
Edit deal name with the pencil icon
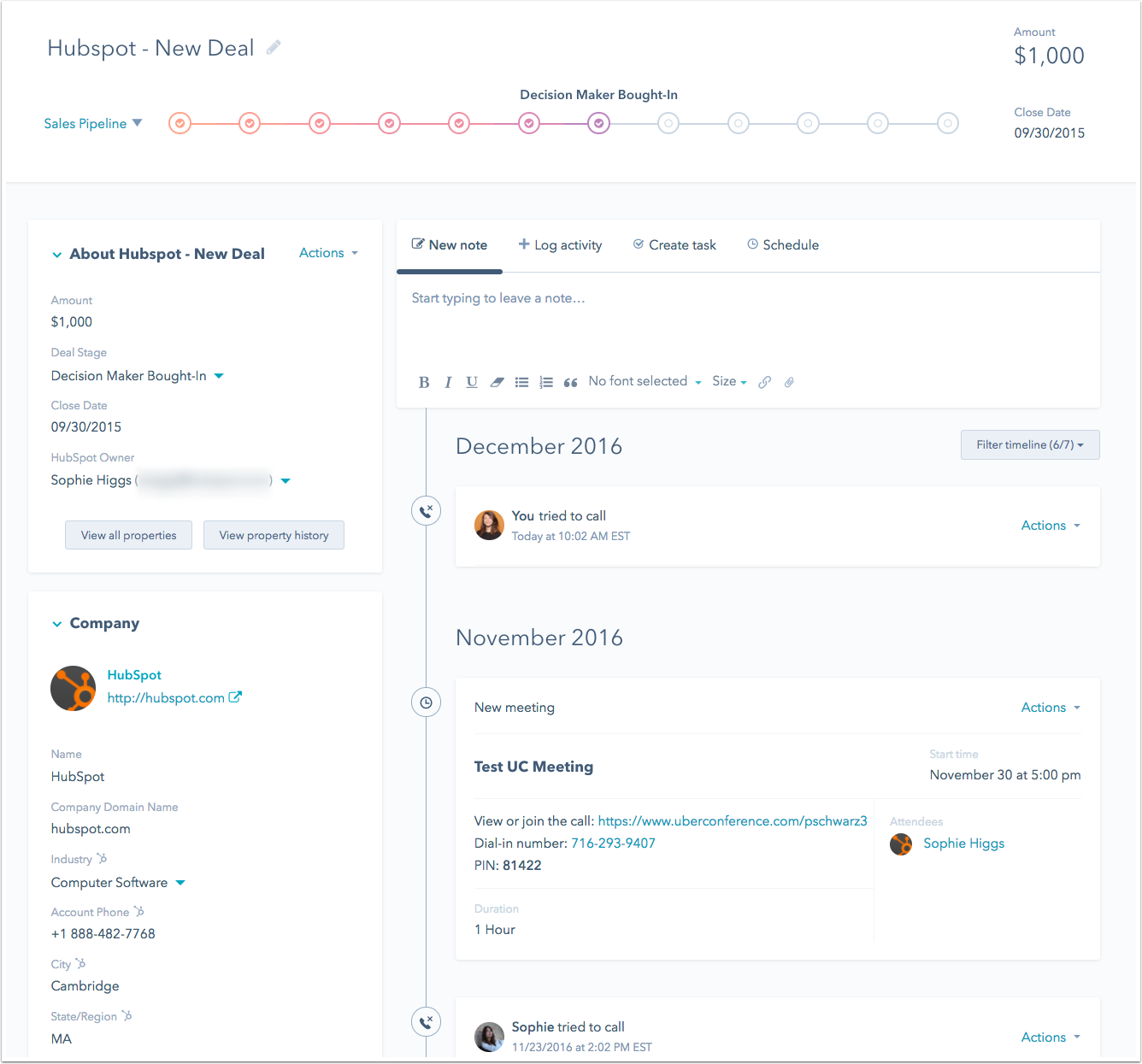(x=274, y=48)
